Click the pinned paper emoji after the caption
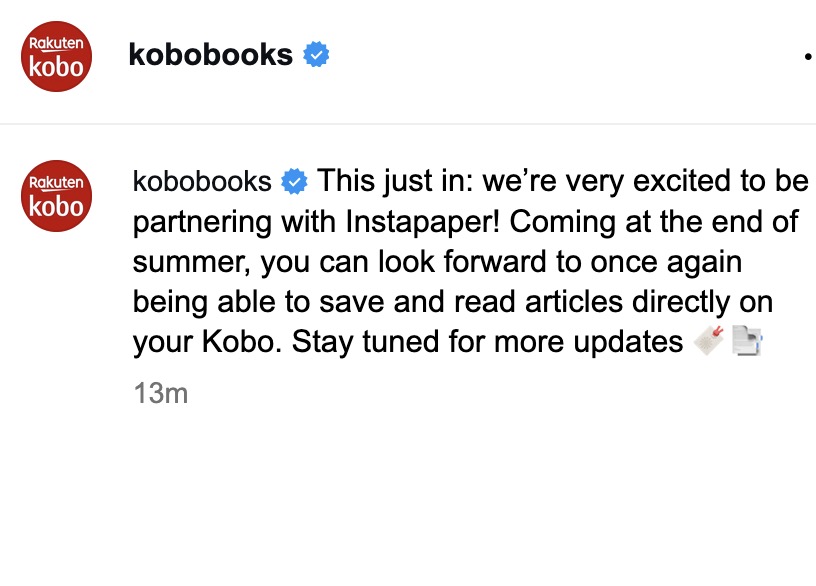Screen dimensions: 816x586 coord(709,341)
